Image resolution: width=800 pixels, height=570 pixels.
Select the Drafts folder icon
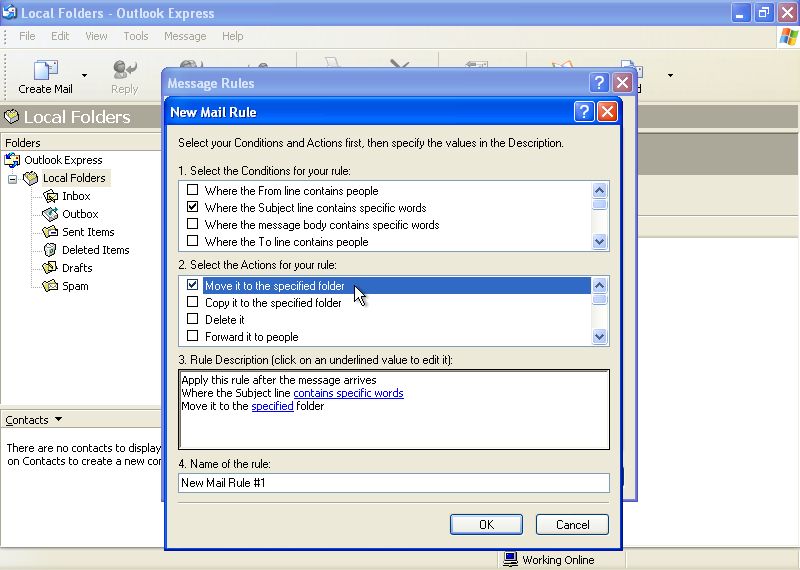(50, 267)
